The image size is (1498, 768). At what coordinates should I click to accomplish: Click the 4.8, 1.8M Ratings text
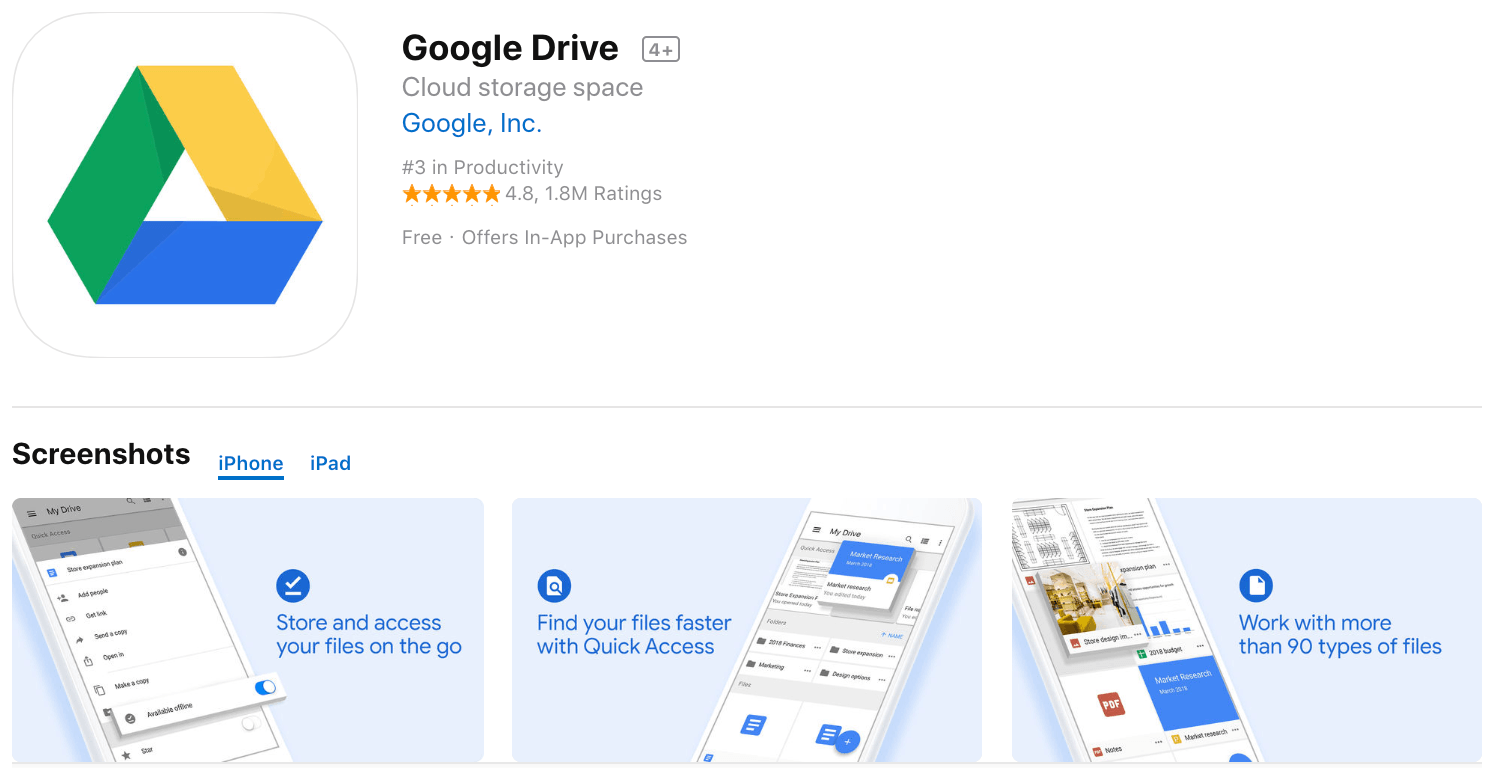coord(583,194)
